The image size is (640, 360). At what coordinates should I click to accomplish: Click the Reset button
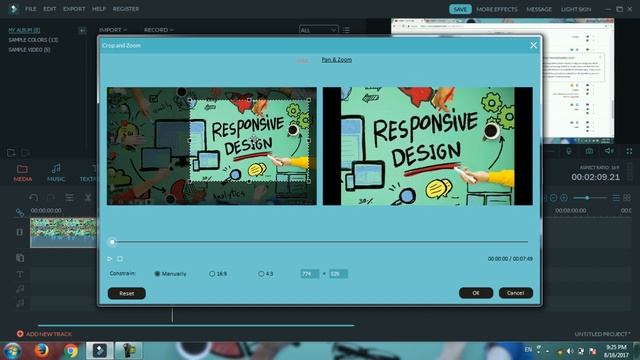click(x=127, y=293)
